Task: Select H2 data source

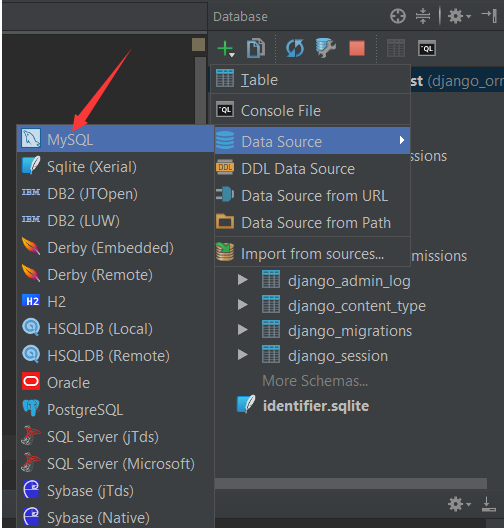Action: pyautogui.click(x=115, y=302)
